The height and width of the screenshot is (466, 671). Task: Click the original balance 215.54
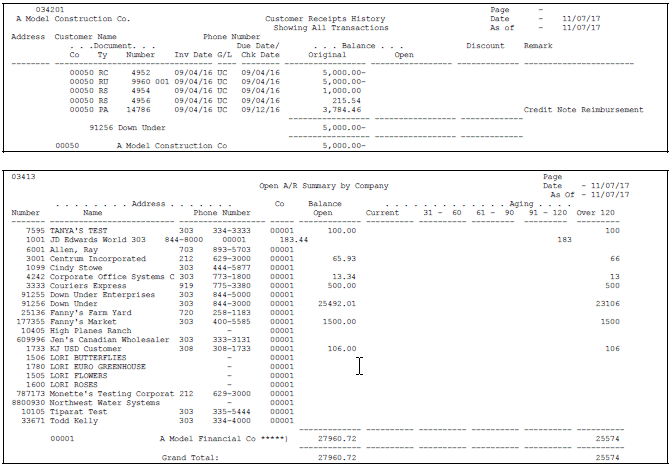pos(347,101)
